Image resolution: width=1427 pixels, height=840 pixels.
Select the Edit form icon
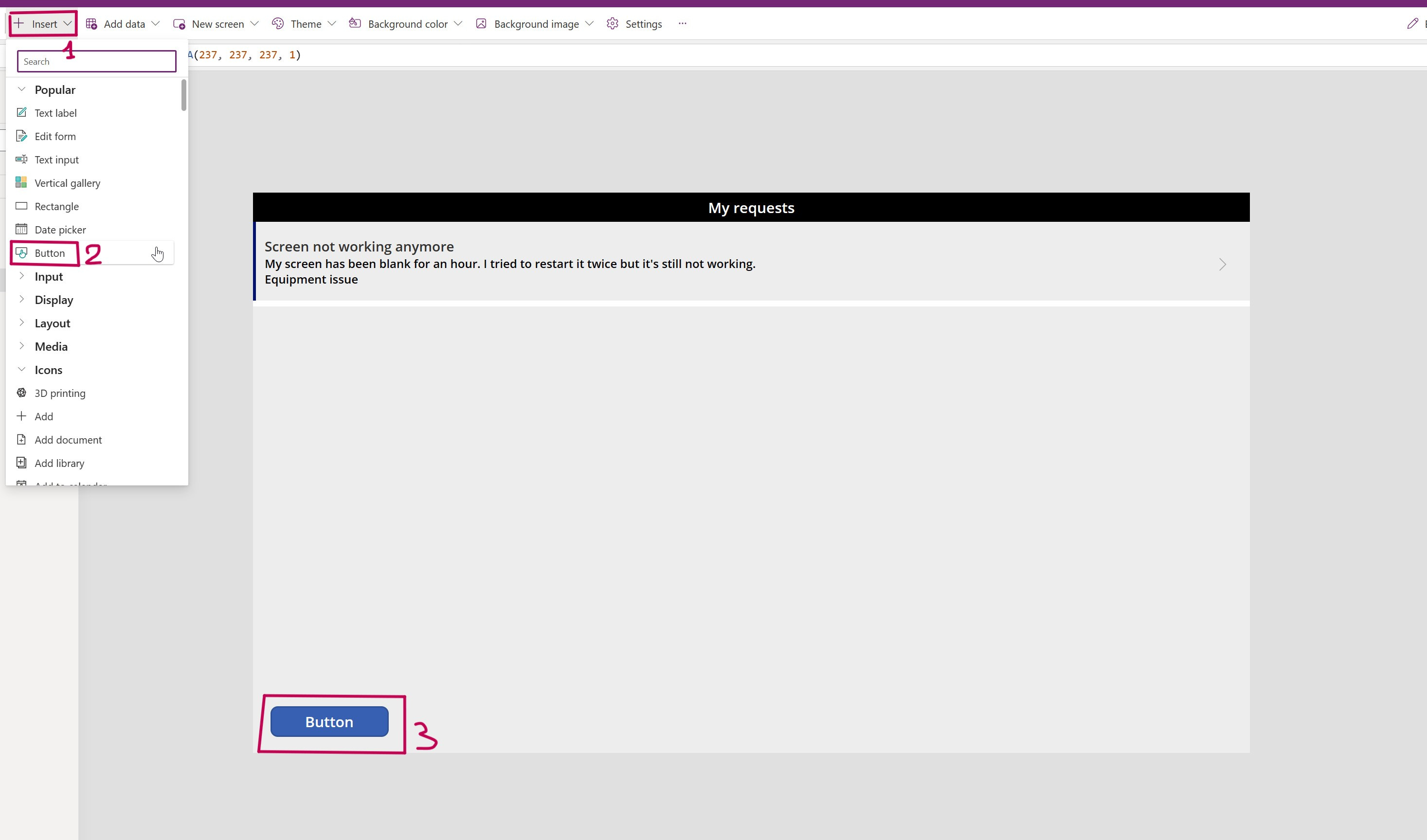point(21,136)
